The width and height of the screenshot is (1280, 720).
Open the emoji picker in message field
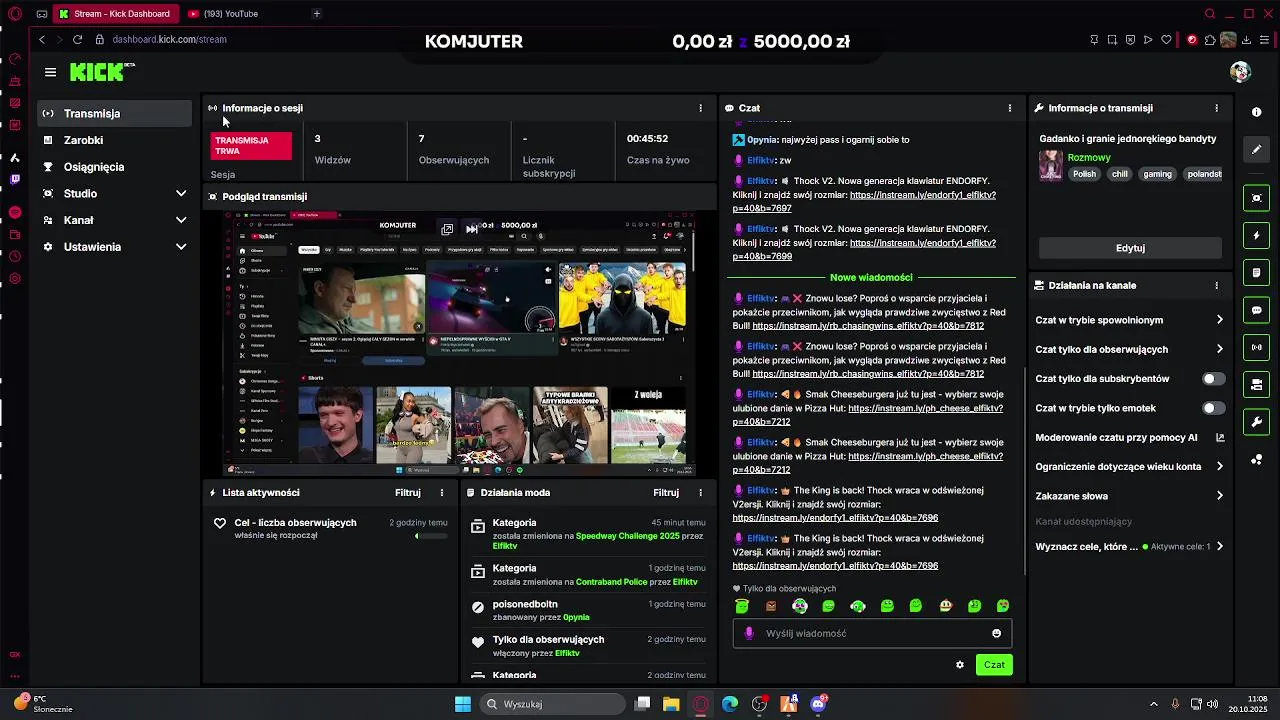(x=996, y=633)
